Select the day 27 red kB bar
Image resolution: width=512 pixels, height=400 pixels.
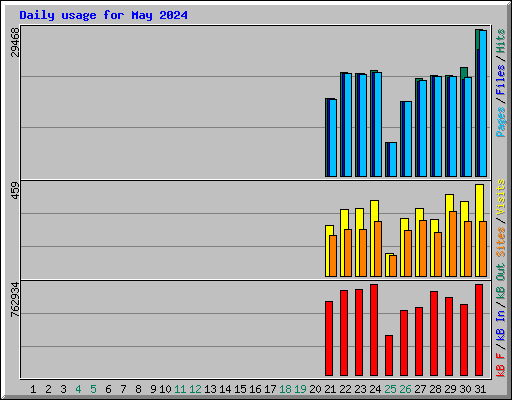click(x=419, y=341)
